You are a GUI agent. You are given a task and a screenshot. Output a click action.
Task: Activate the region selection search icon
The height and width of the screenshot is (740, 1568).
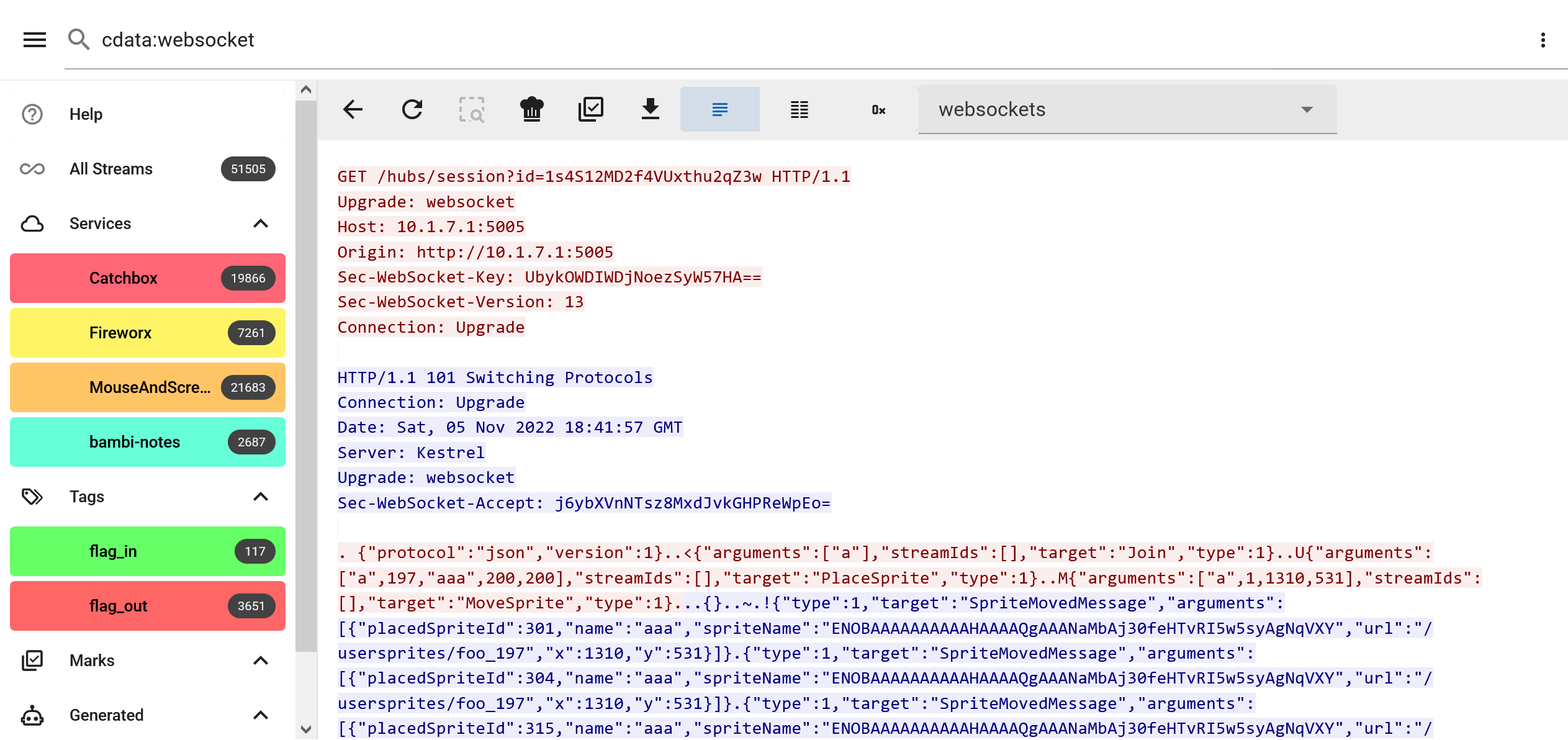tap(472, 109)
